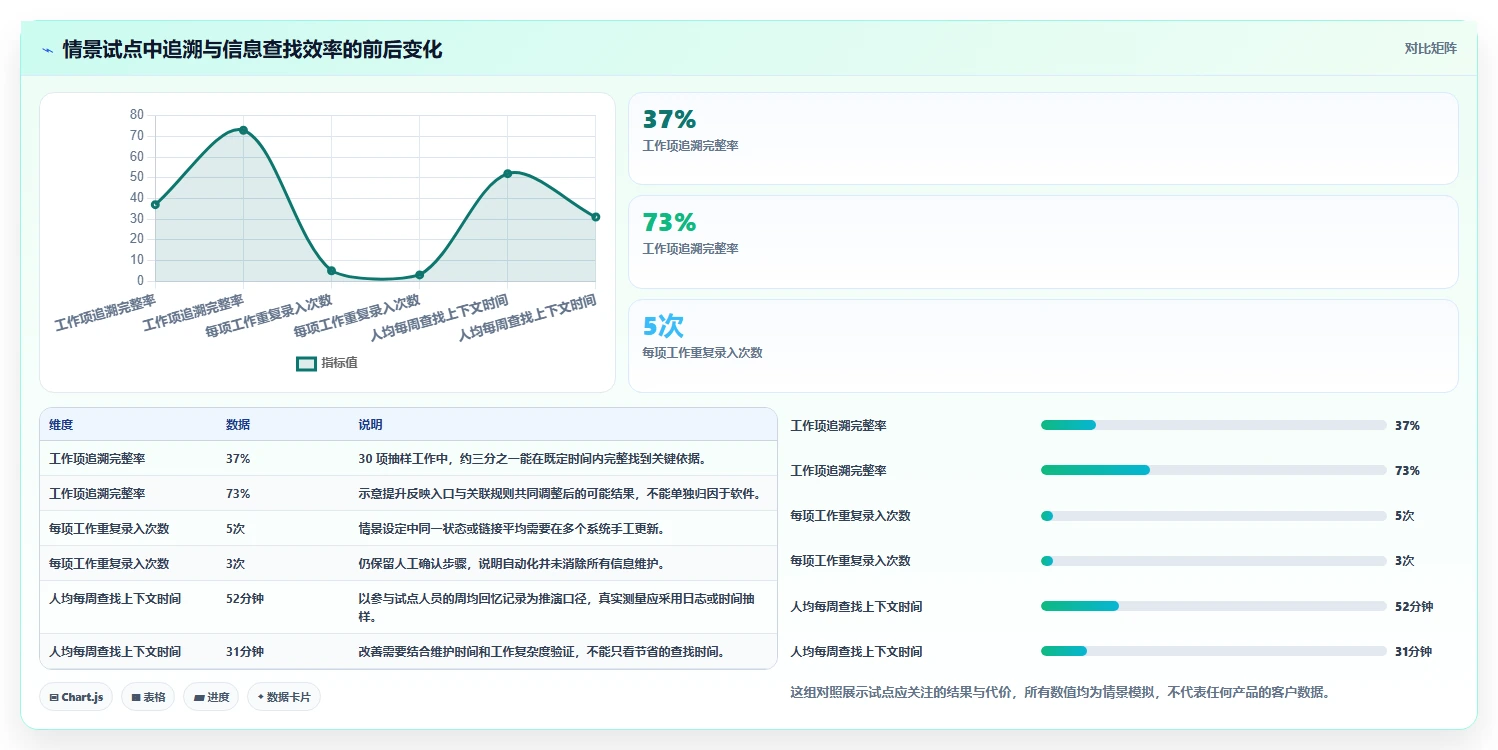Viewport: 1498px width, 750px height.
Task: Click the table cell showing 3次
Action: [236, 564]
